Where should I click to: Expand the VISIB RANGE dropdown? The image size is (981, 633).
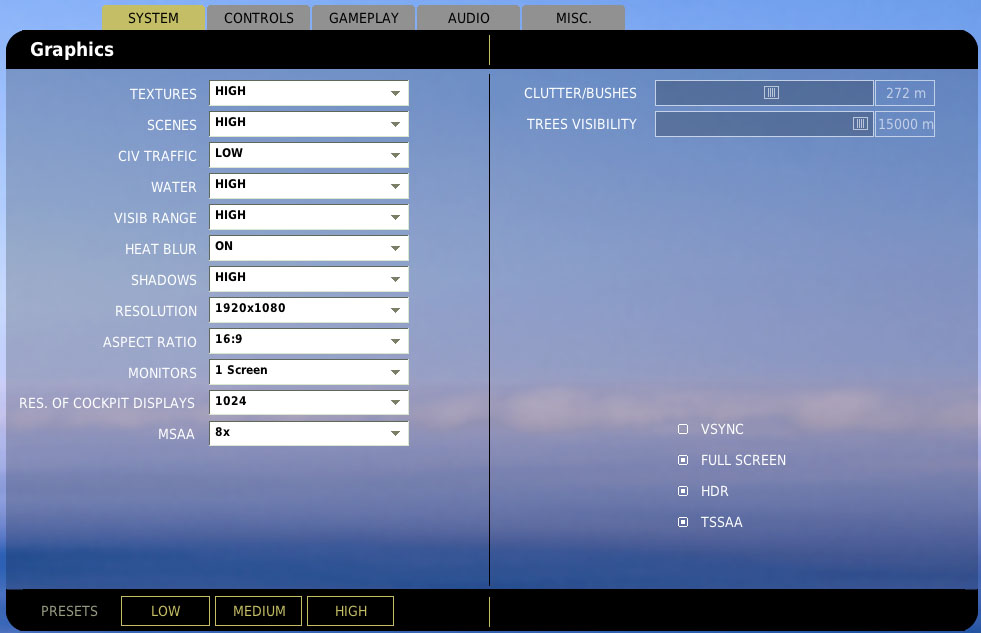(308, 216)
